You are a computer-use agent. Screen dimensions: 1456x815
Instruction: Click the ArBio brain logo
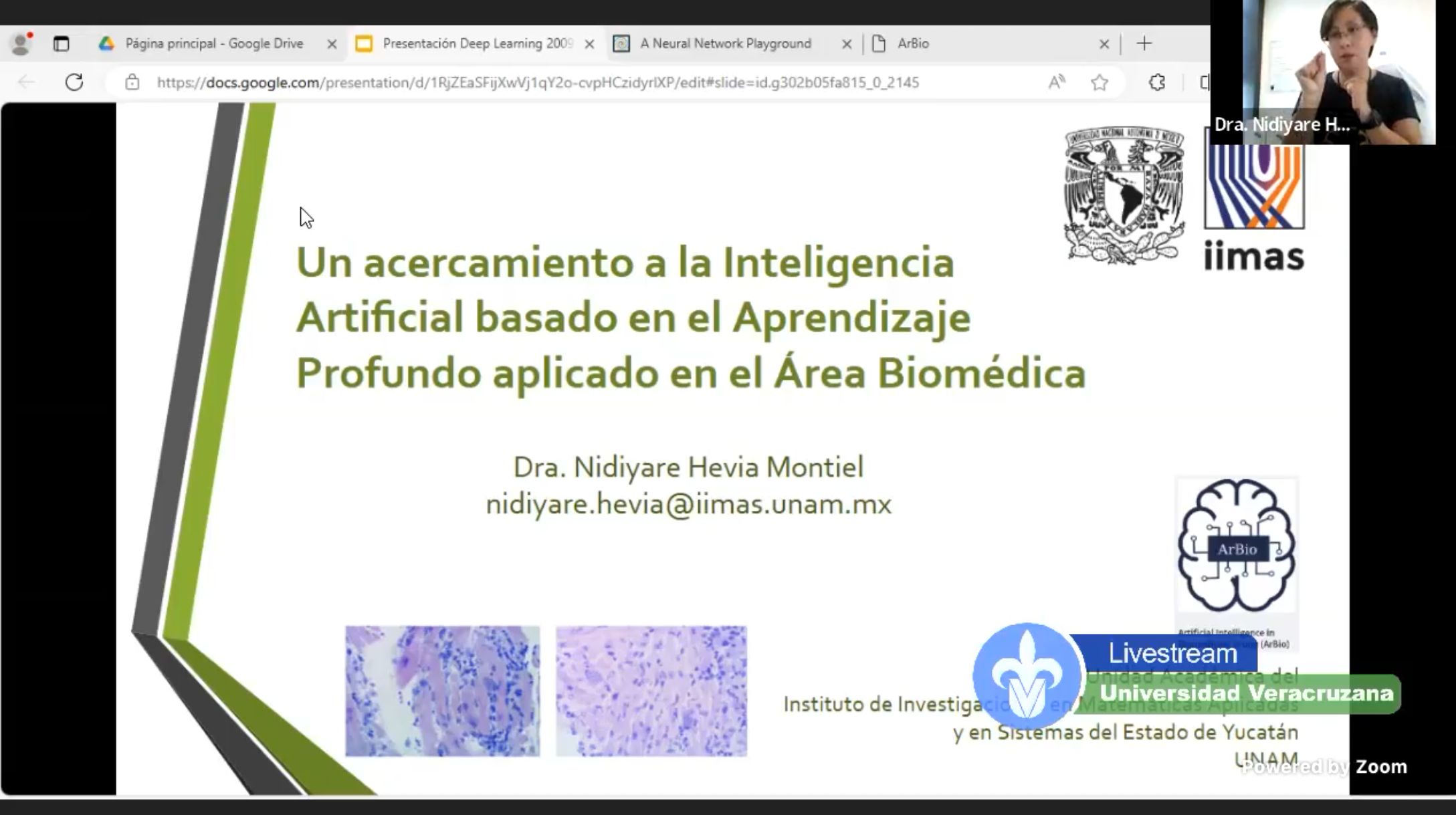pyautogui.click(x=1236, y=546)
